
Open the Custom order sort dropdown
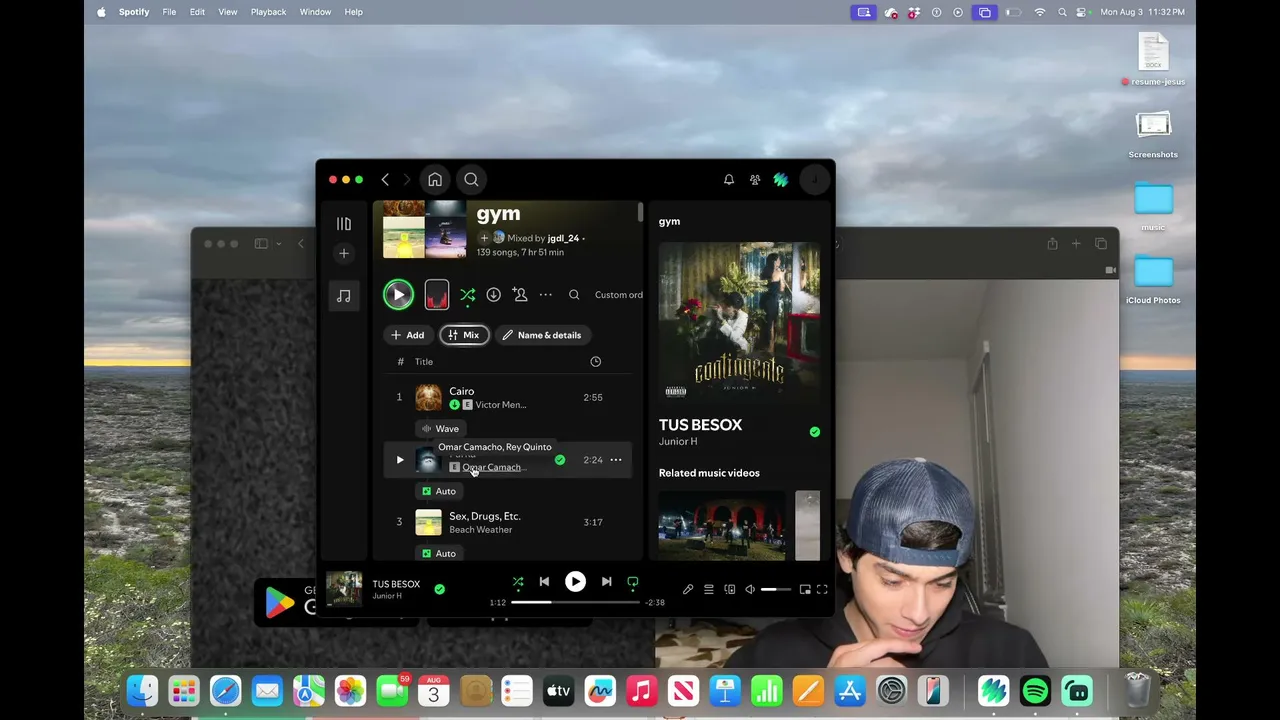coord(619,295)
